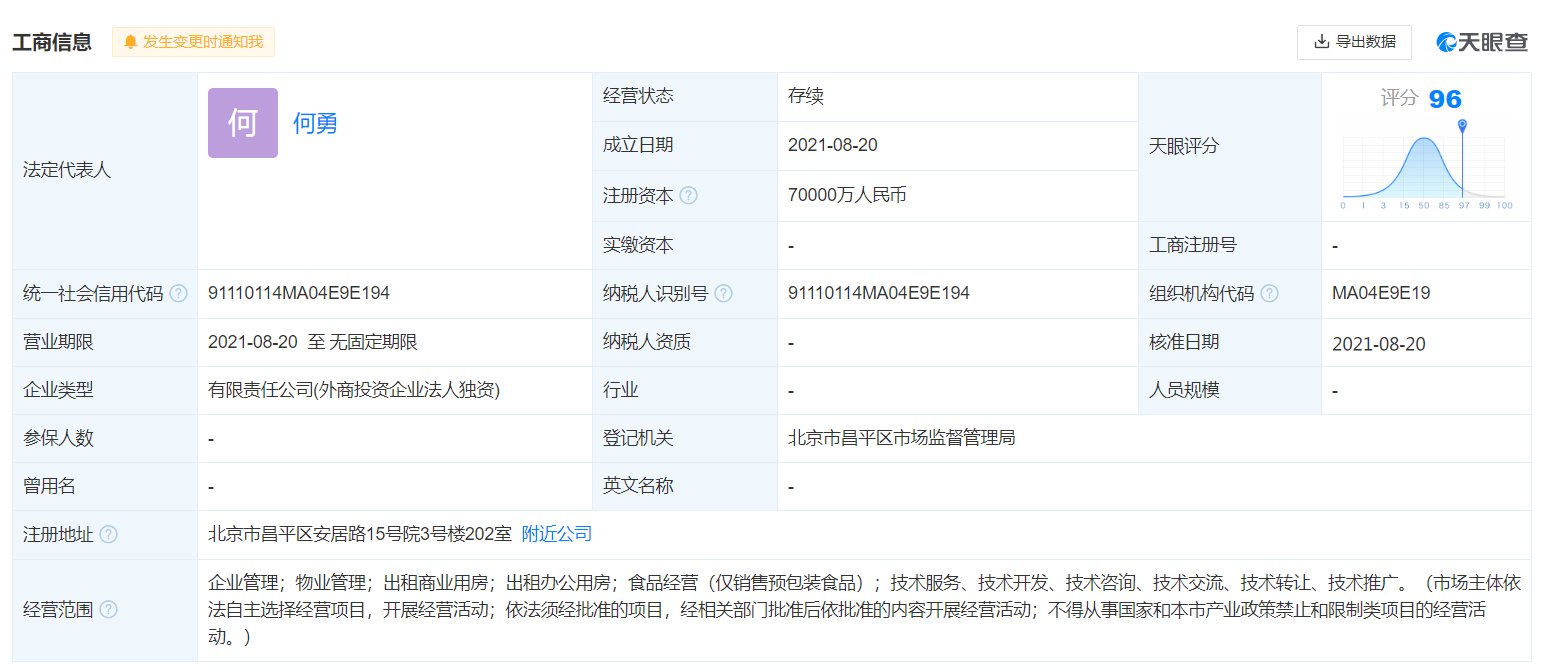1544x672 pixels.
Task: Click the 天眼查 logo in top right corner
Action: pyautogui.click(x=1482, y=42)
